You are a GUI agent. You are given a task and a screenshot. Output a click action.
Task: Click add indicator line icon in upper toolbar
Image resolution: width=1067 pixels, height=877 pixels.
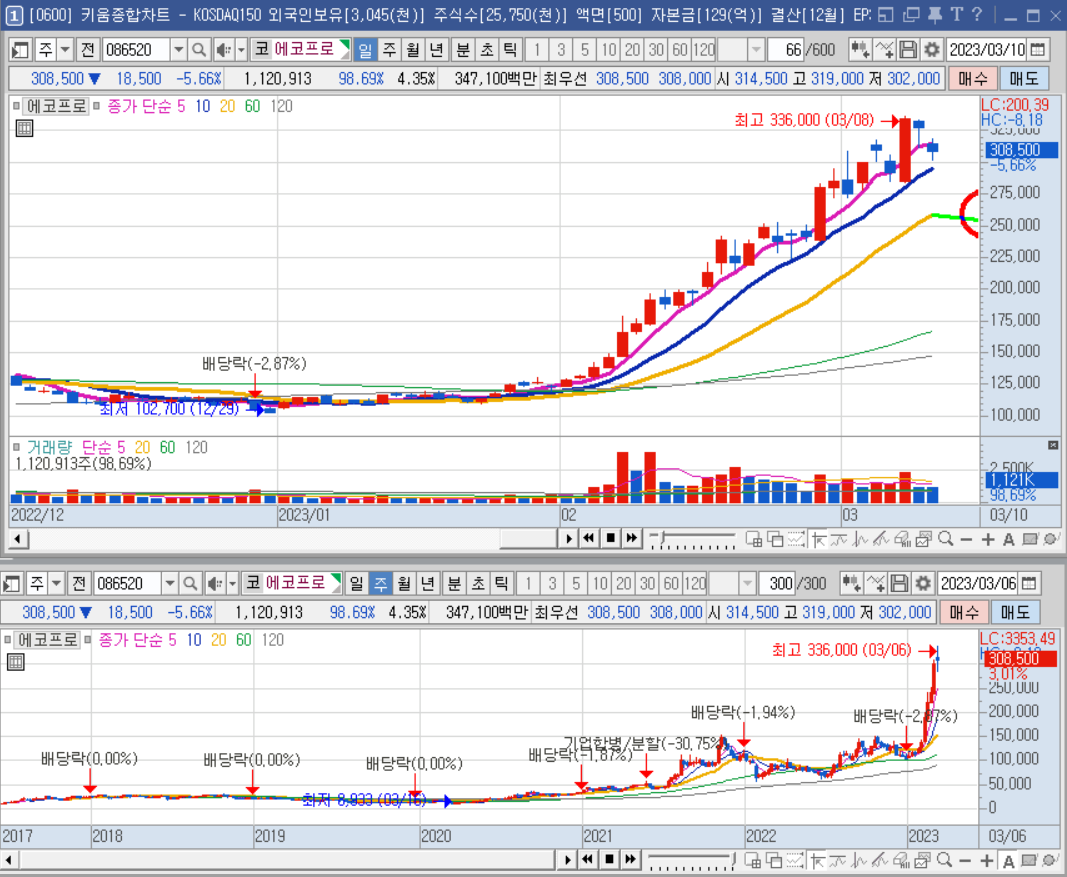click(x=884, y=50)
